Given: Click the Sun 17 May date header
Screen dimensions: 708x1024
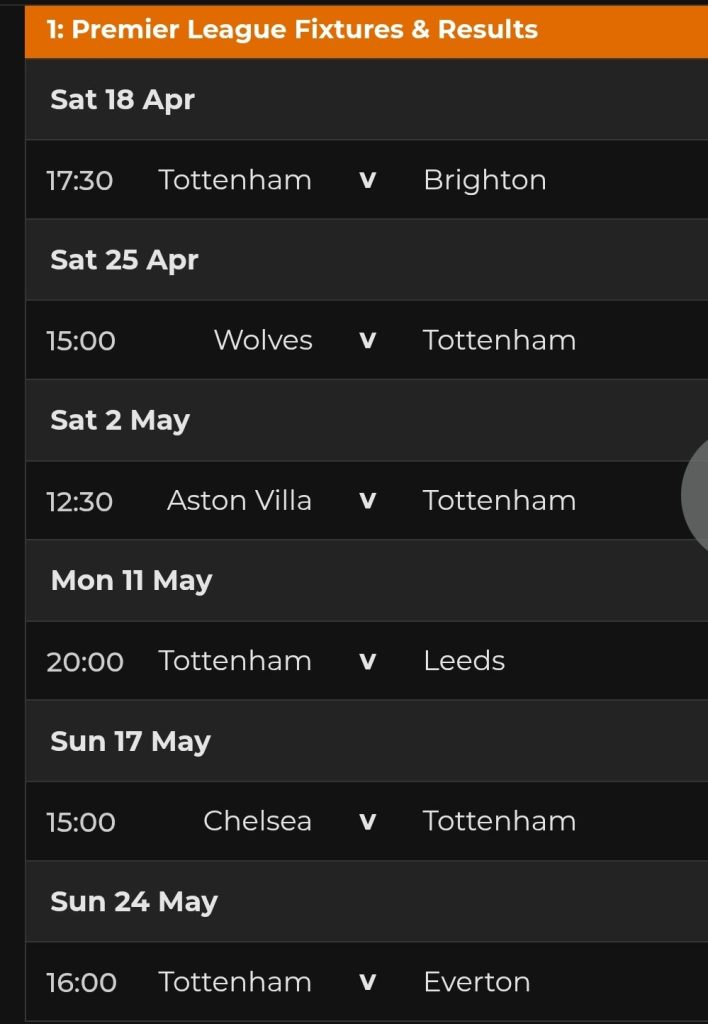Looking at the screenshot, I should (x=130, y=741).
